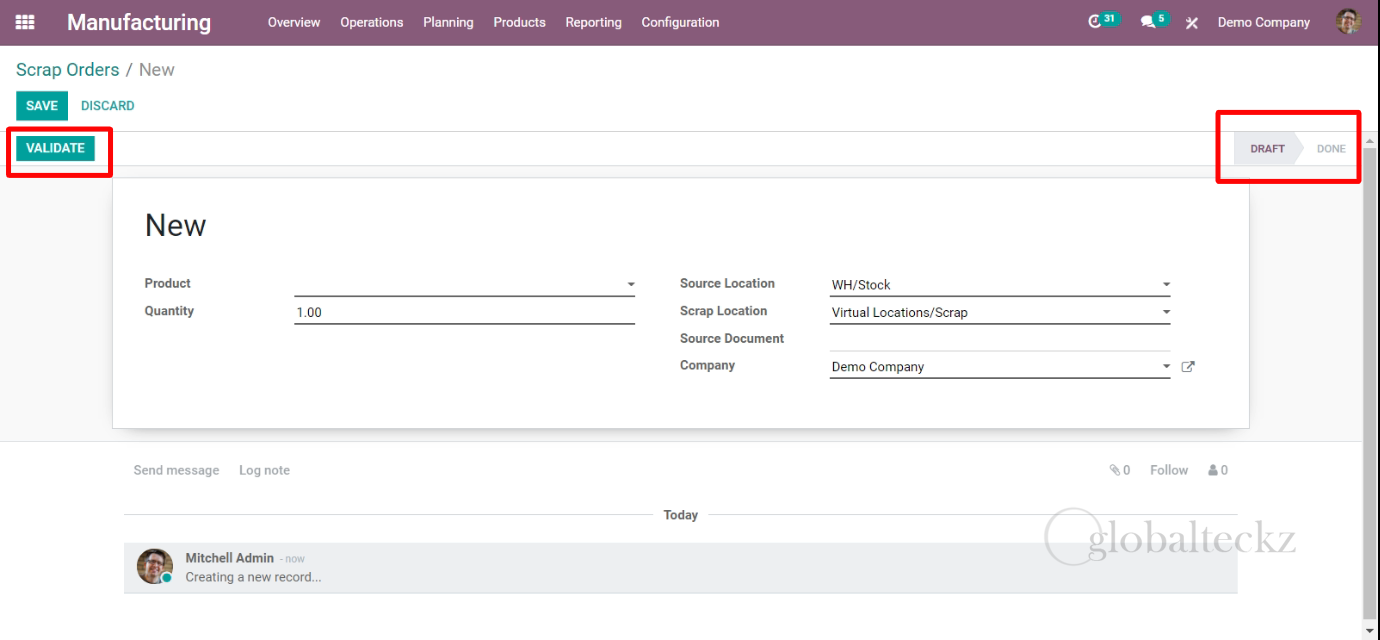Select the DONE status stage
Viewport: 1380px width, 640px height.
(x=1331, y=148)
